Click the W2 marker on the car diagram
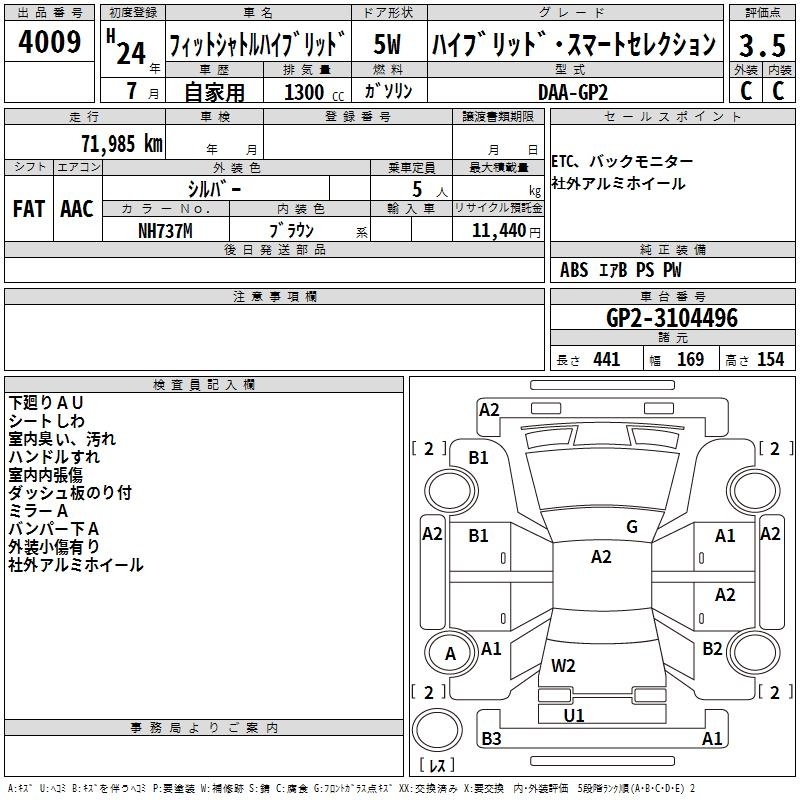The height and width of the screenshot is (800, 800). tap(563, 665)
